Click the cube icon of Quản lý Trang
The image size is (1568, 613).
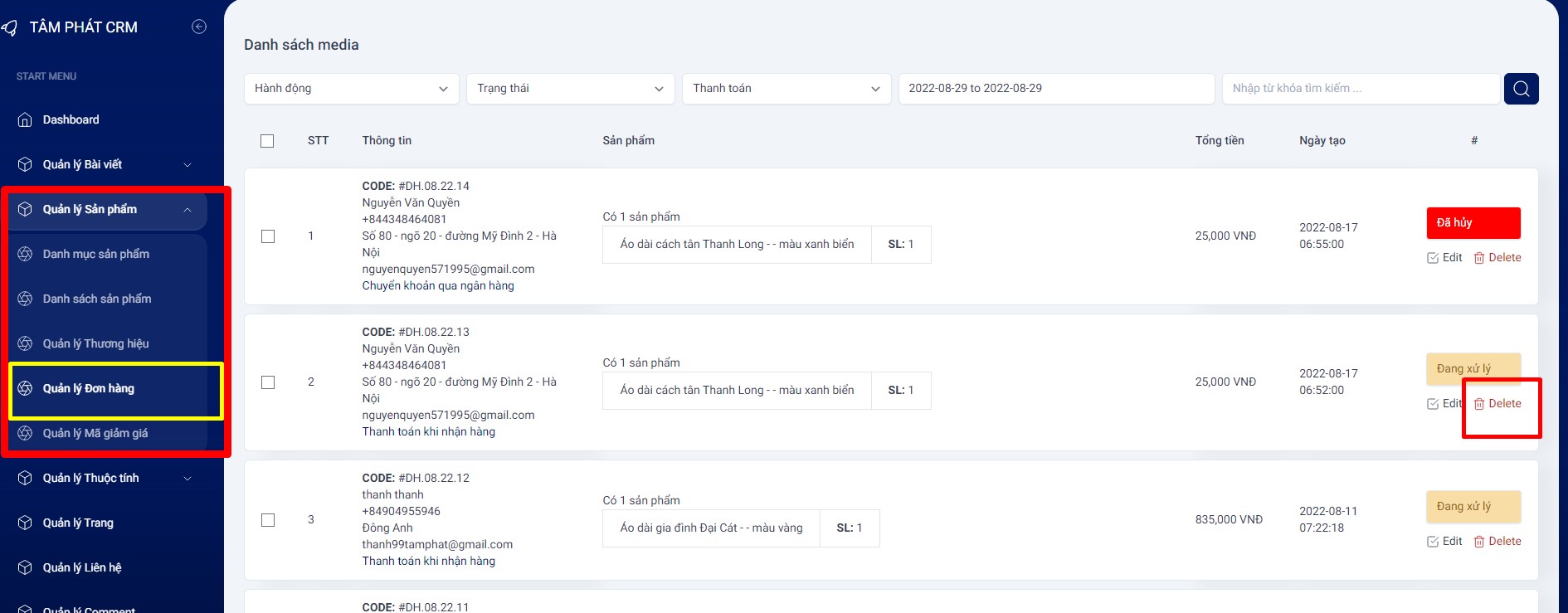point(25,523)
